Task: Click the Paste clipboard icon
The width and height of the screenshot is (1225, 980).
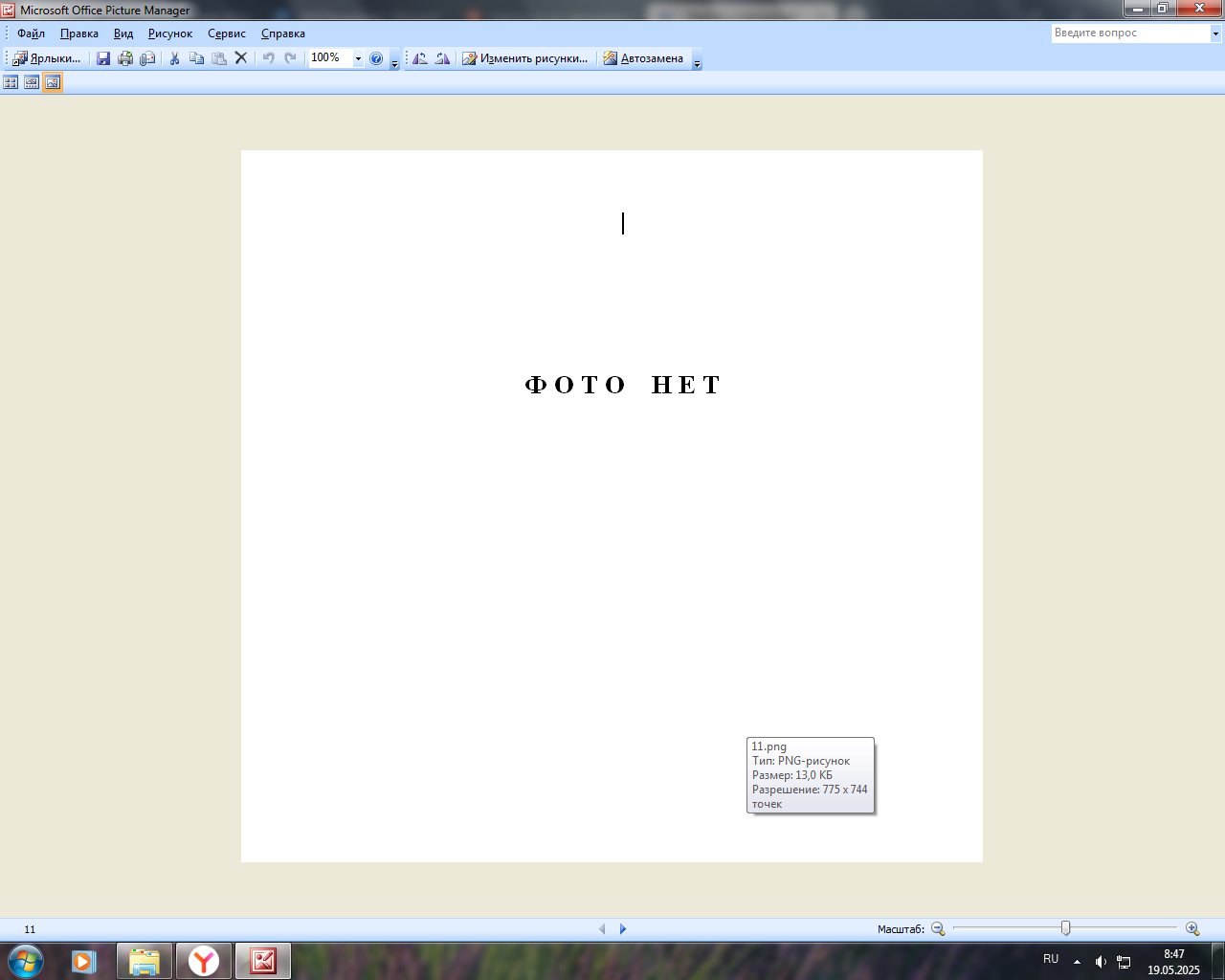Action: (219, 58)
